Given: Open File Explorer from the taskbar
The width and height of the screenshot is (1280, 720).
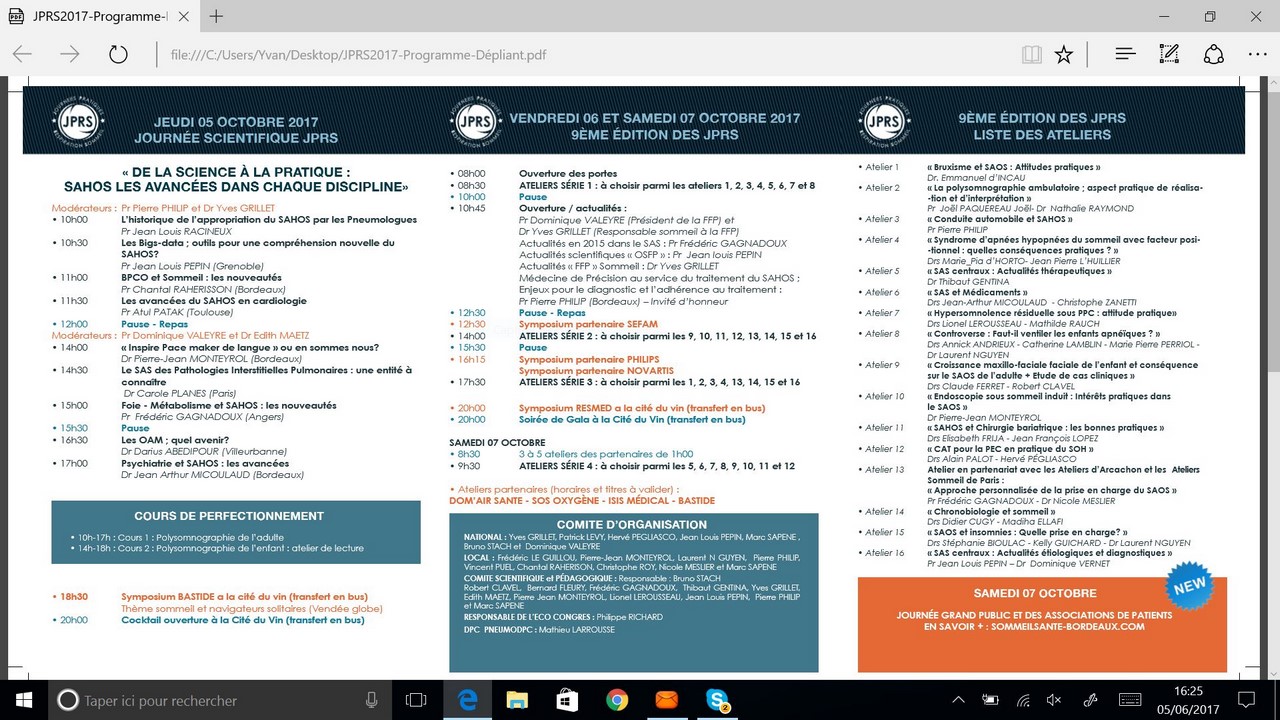Looking at the screenshot, I should click(x=517, y=700).
